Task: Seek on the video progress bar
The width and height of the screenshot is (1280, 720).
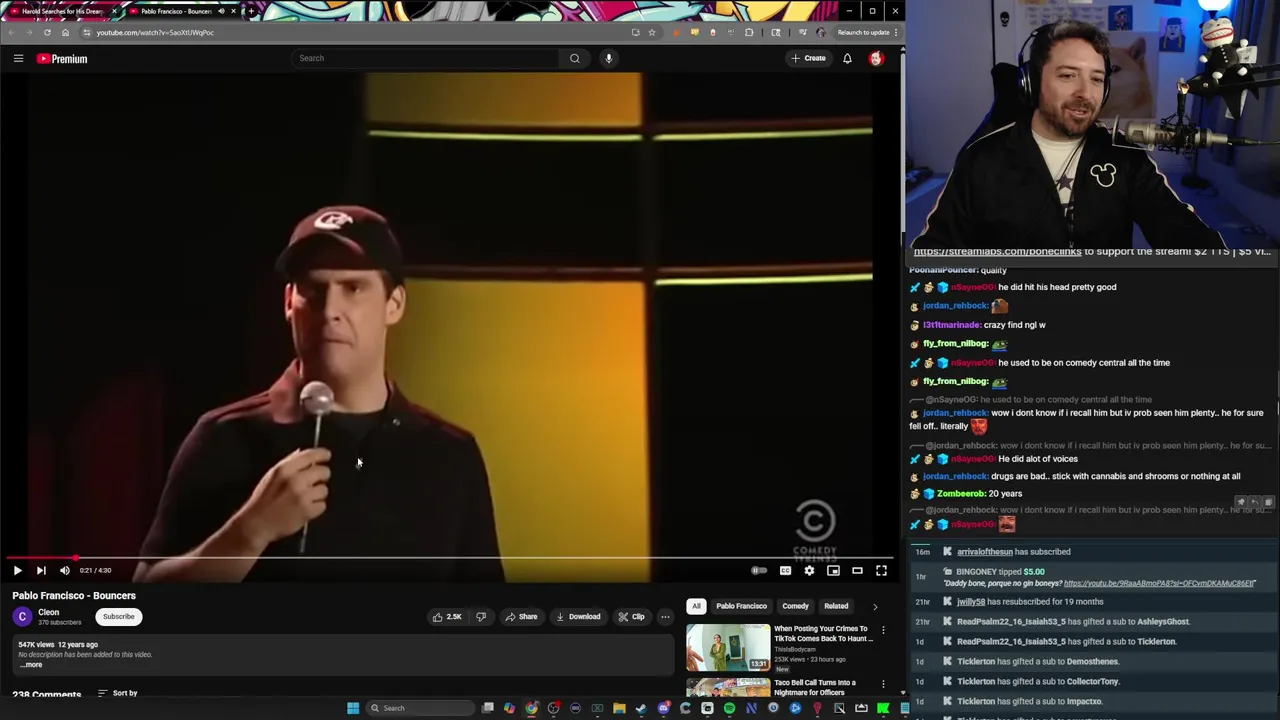Action: coord(450,558)
